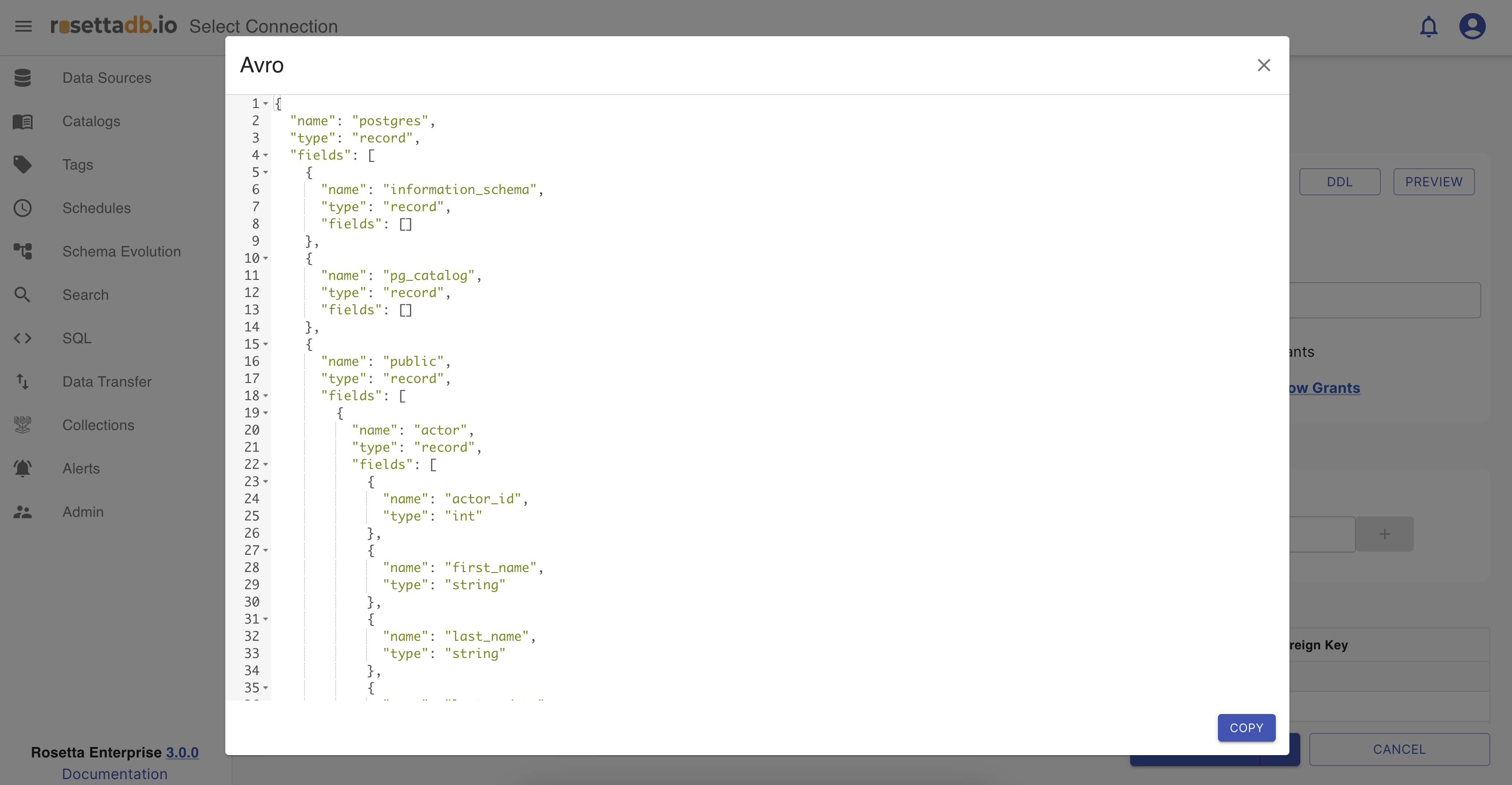The image size is (1512, 785).
Task: Collapse the fields array at line 4
Action: coord(266,156)
